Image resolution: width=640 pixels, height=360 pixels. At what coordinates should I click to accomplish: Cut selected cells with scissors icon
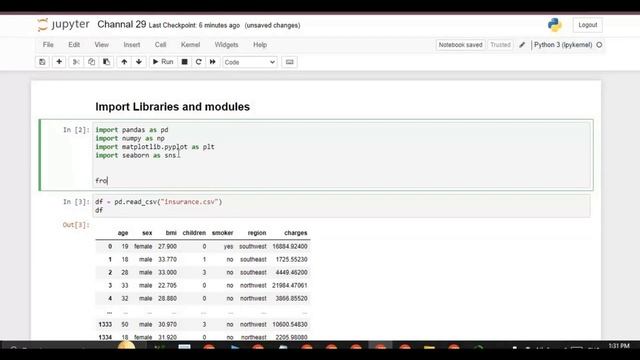76,62
